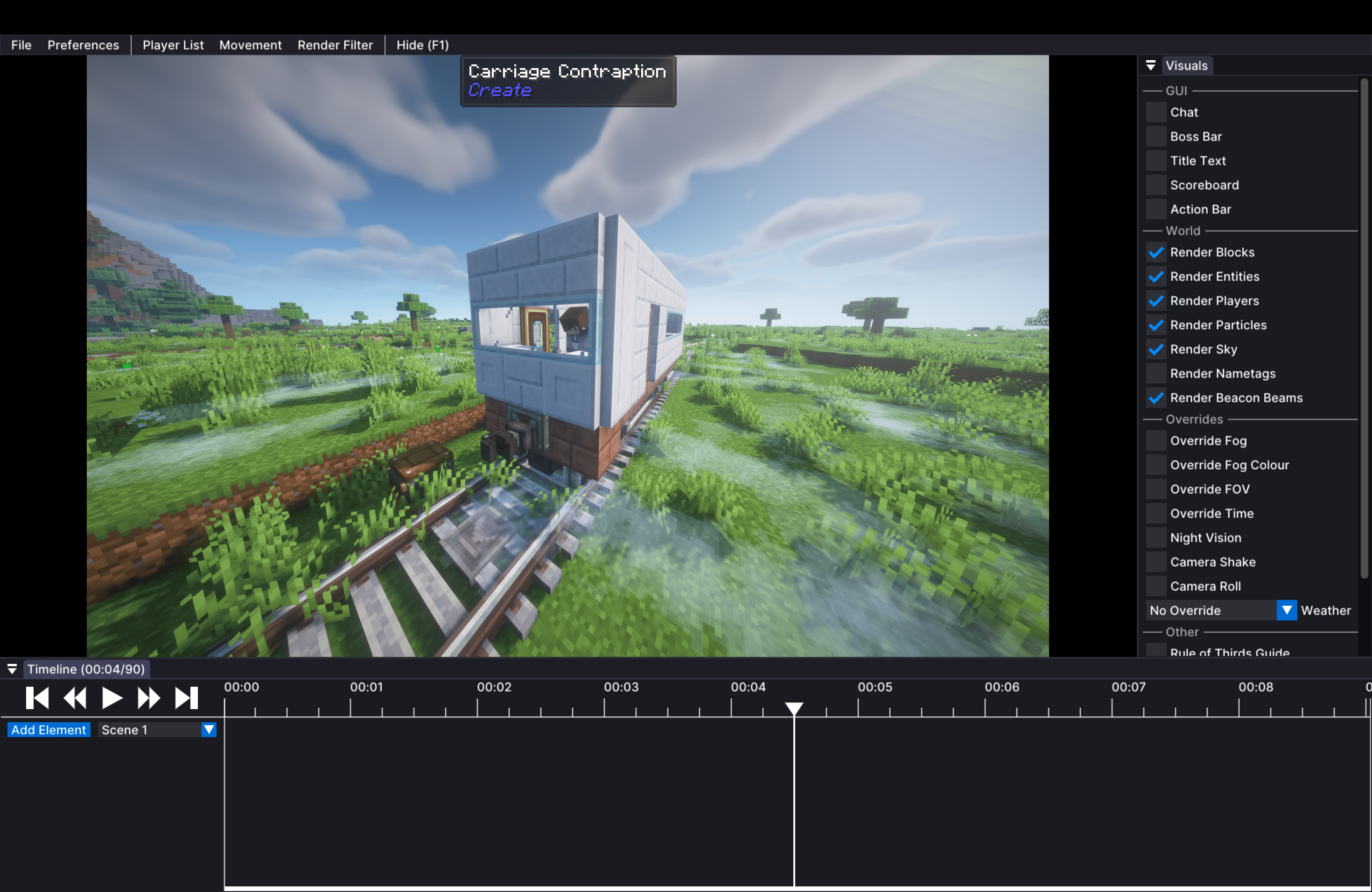Click the 'Weather' label text
Screen dimensions: 1372x892
[x=1326, y=610]
